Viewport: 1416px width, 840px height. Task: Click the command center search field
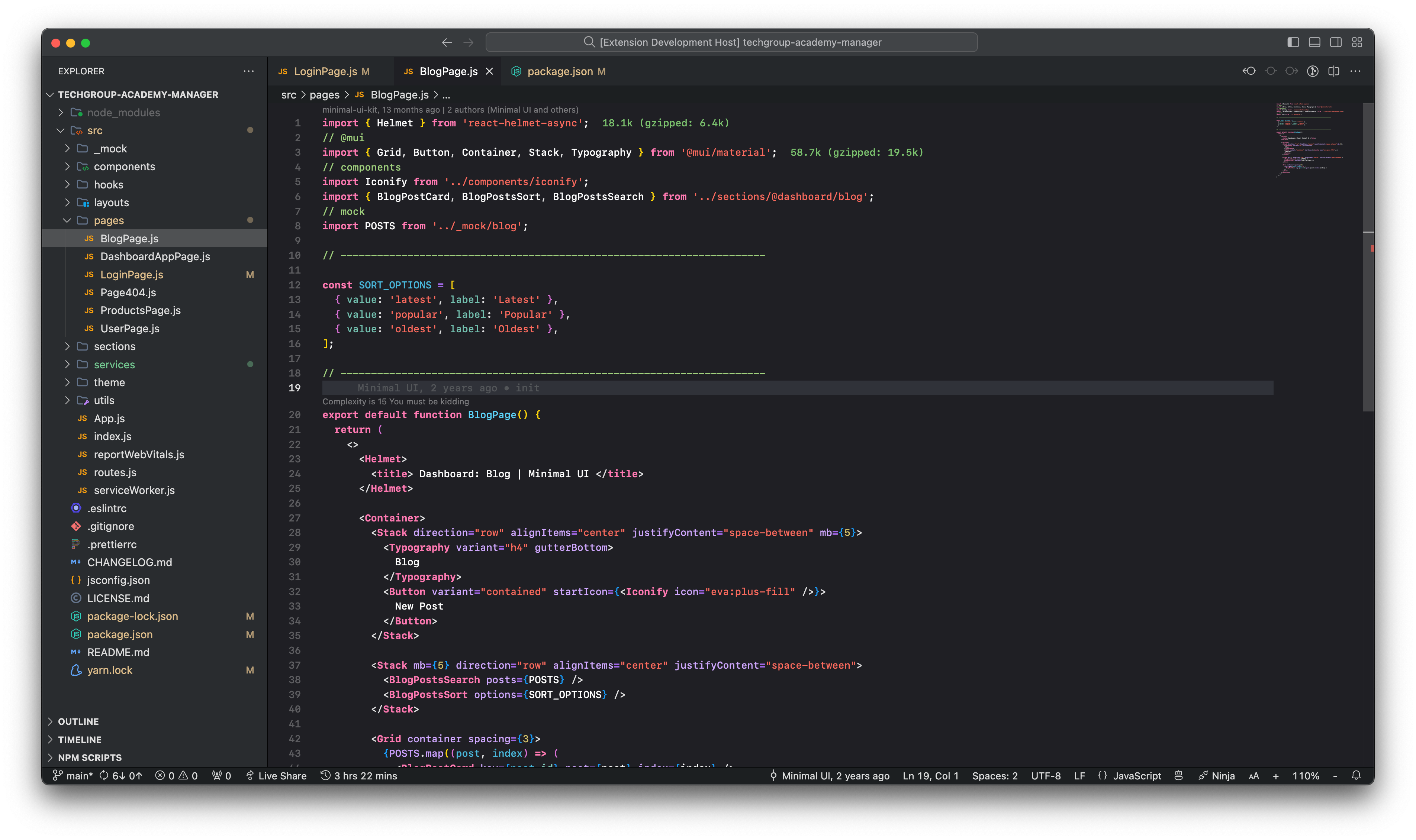731,42
